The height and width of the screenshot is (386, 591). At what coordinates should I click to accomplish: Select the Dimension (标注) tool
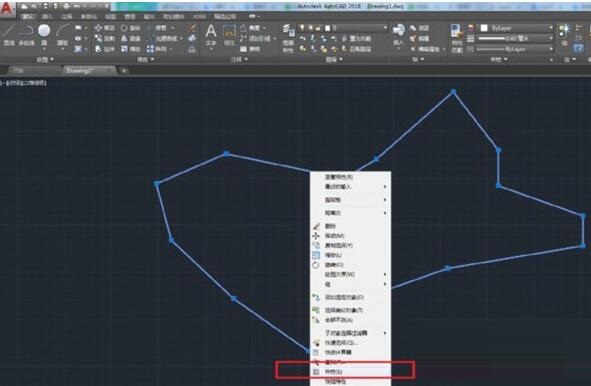[229, 35]
